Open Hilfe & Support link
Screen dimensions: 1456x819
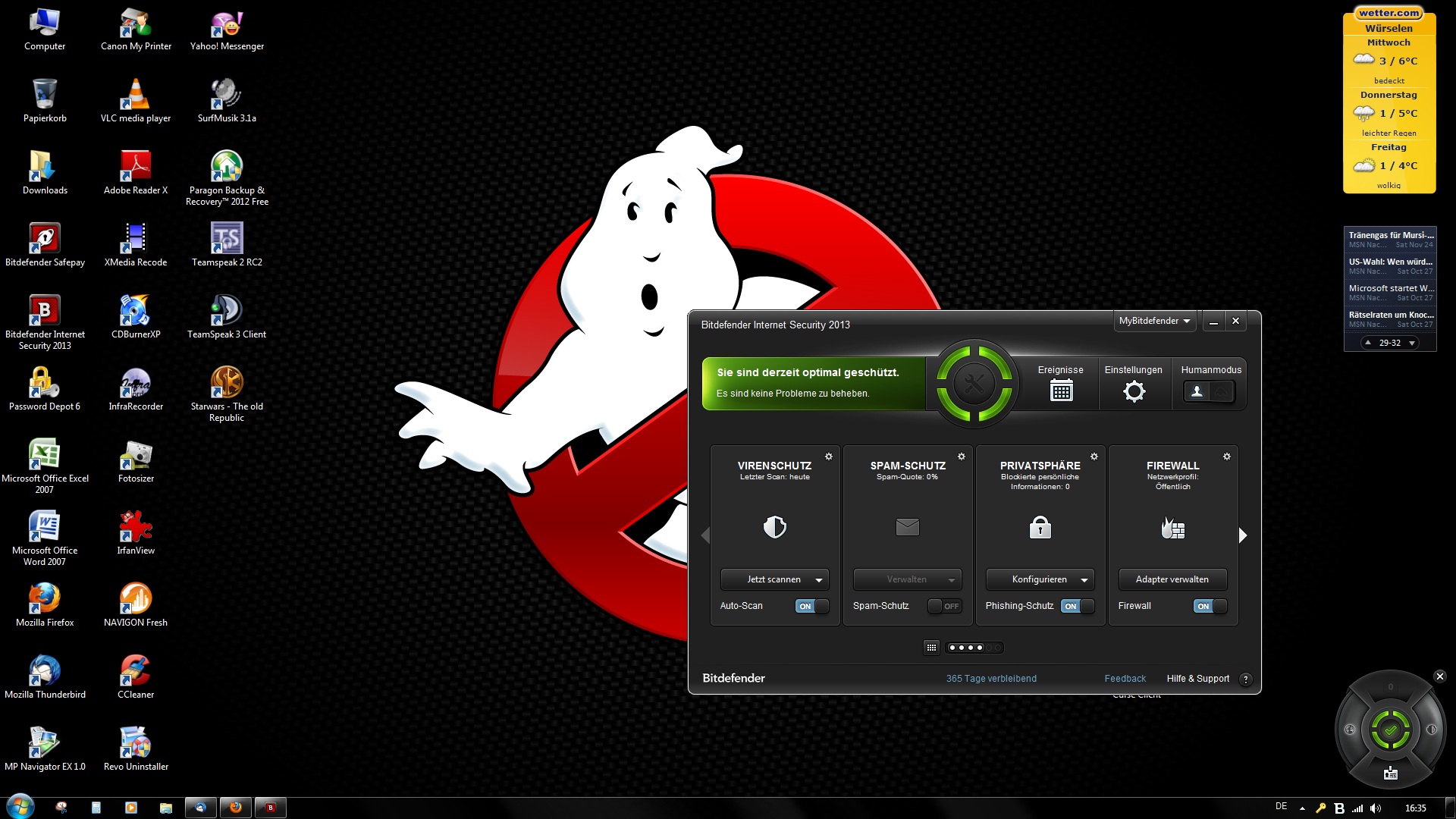(1198, 679)
